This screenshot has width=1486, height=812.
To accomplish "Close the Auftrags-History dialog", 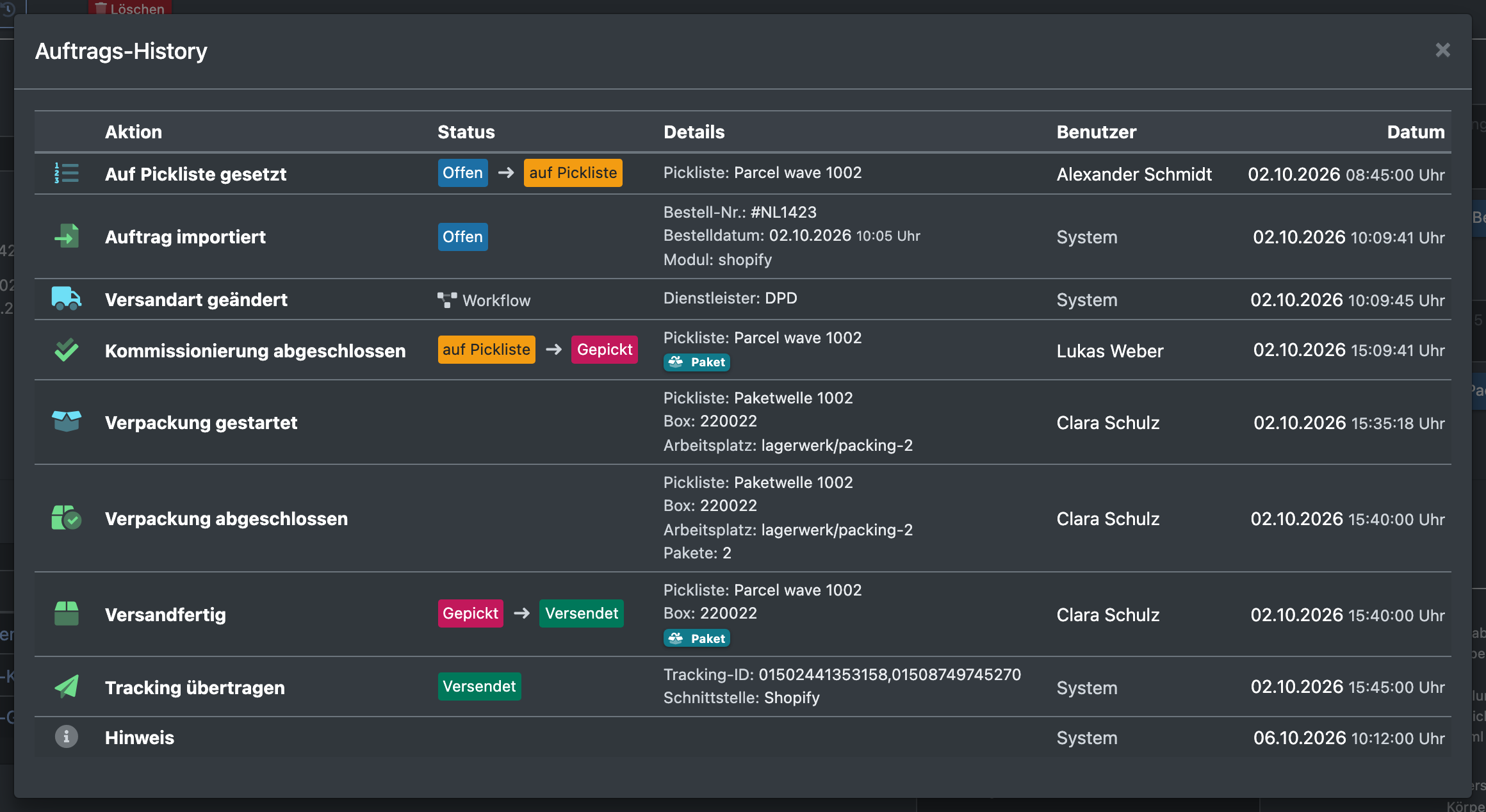I will 1442,50.
